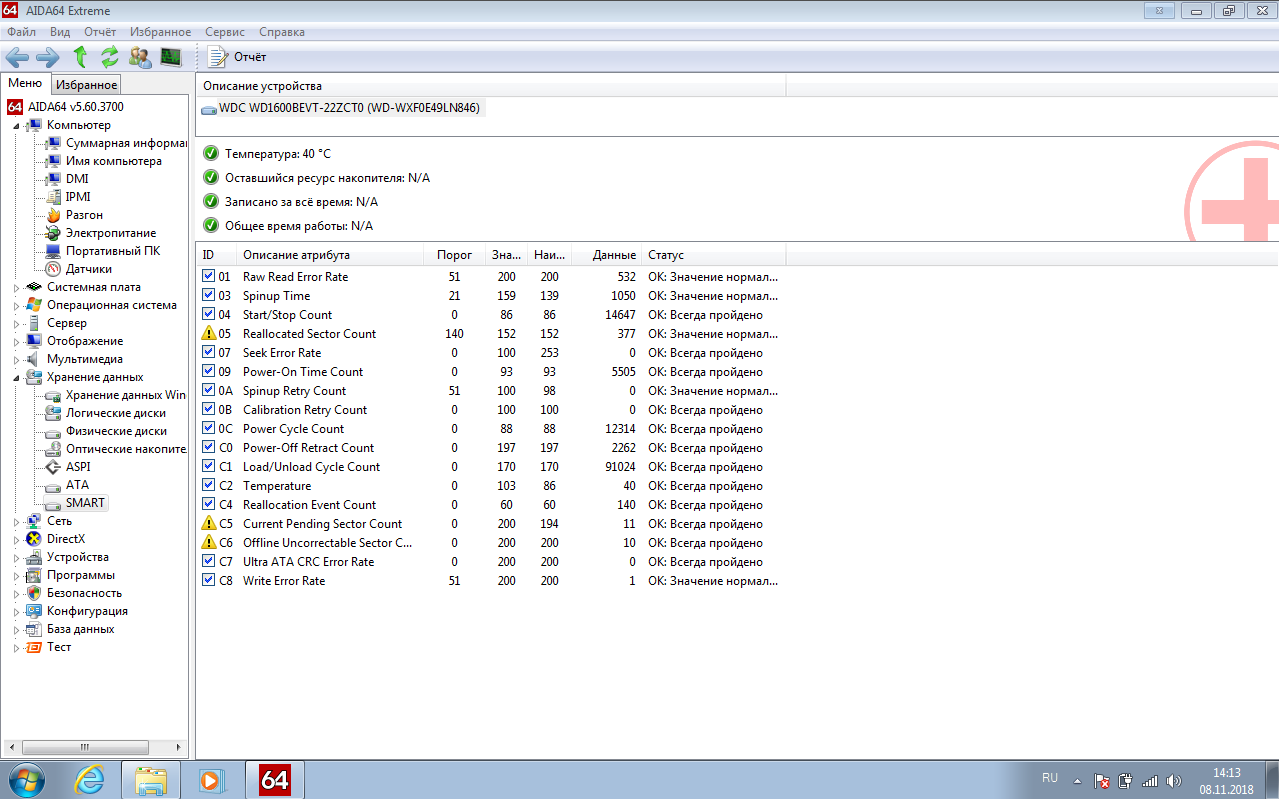The height and width of the screenshot is (799, 1279).
Task: Toggle Spinup Retry Count checkbox
Action: click(x=209, y=390)
